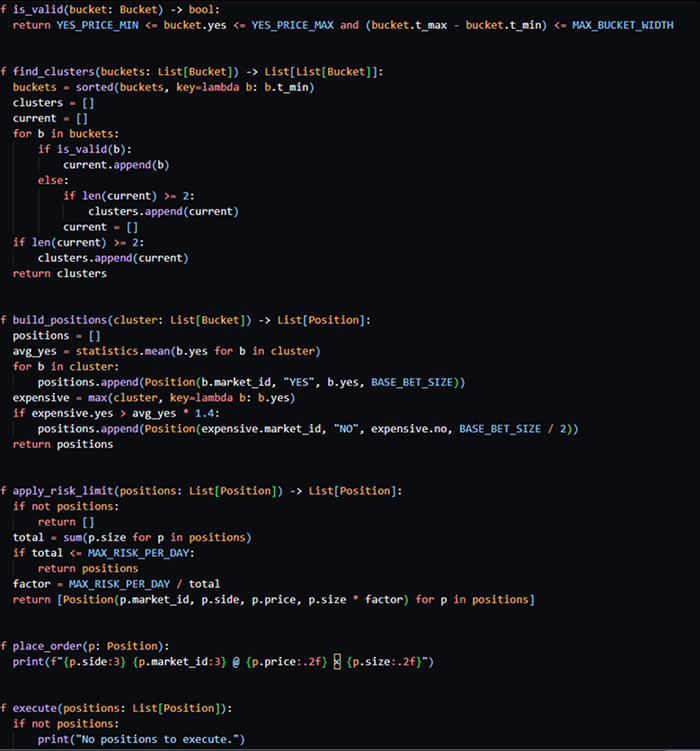This screenshot has width=700, height=751.
Task: Click the 'return clusters' line
Action: [x=60, y=273]
